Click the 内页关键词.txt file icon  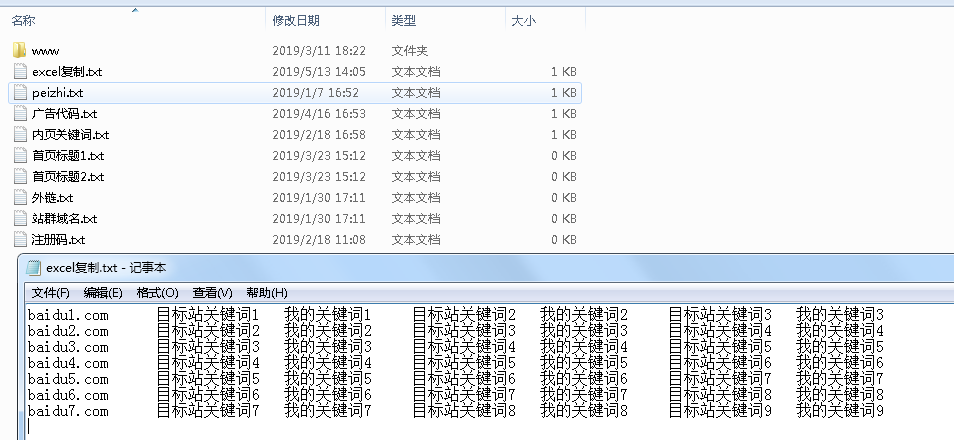pos(20,134)
